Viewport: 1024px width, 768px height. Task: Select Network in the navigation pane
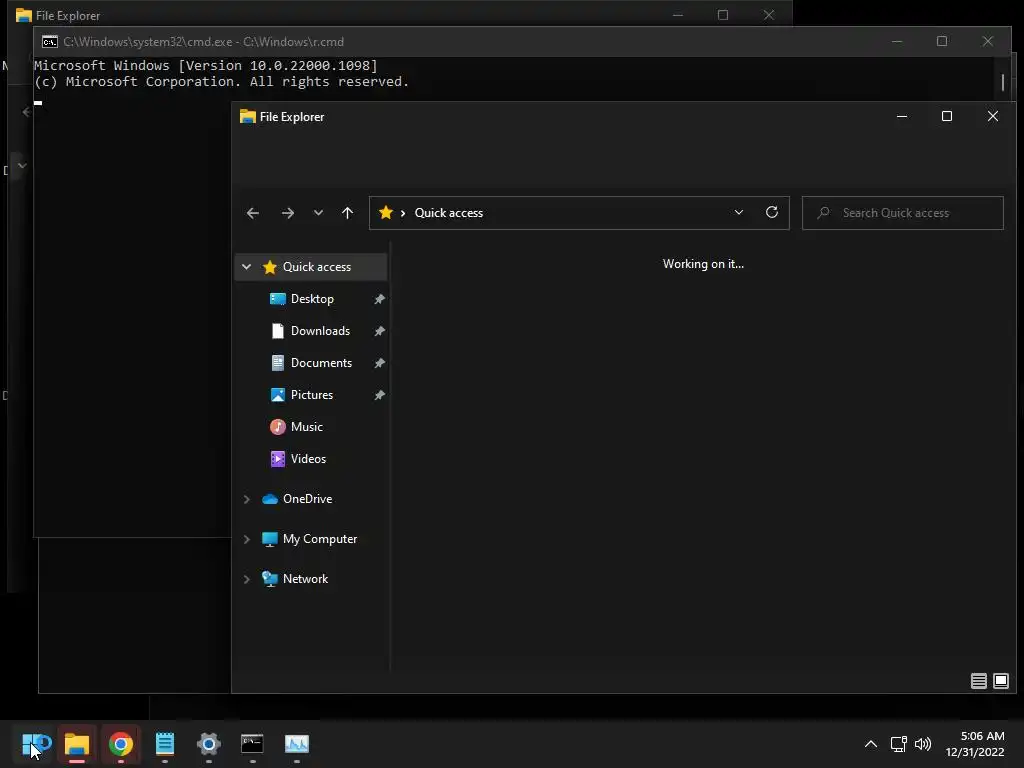(305, 579)
